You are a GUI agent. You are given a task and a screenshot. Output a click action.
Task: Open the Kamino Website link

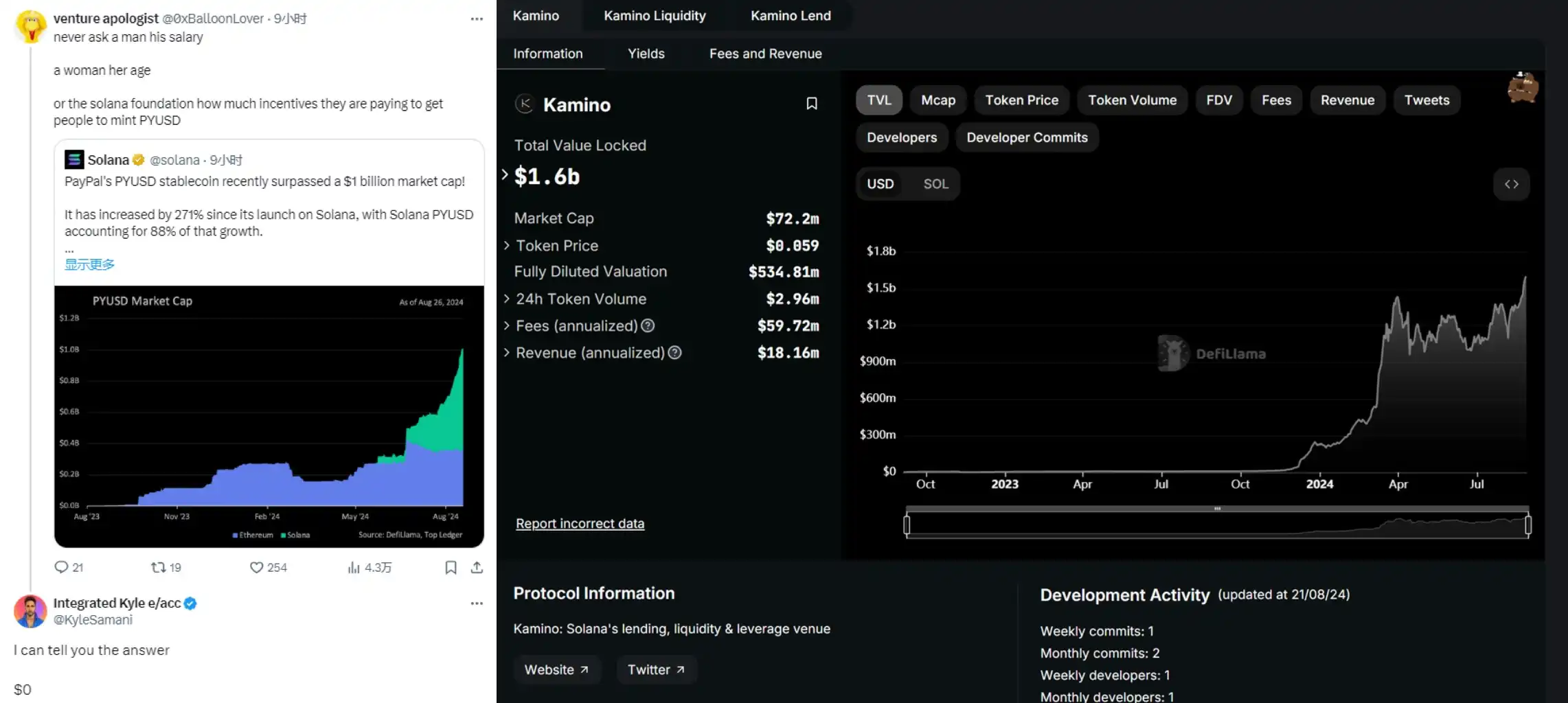click(x=557, y=670)
